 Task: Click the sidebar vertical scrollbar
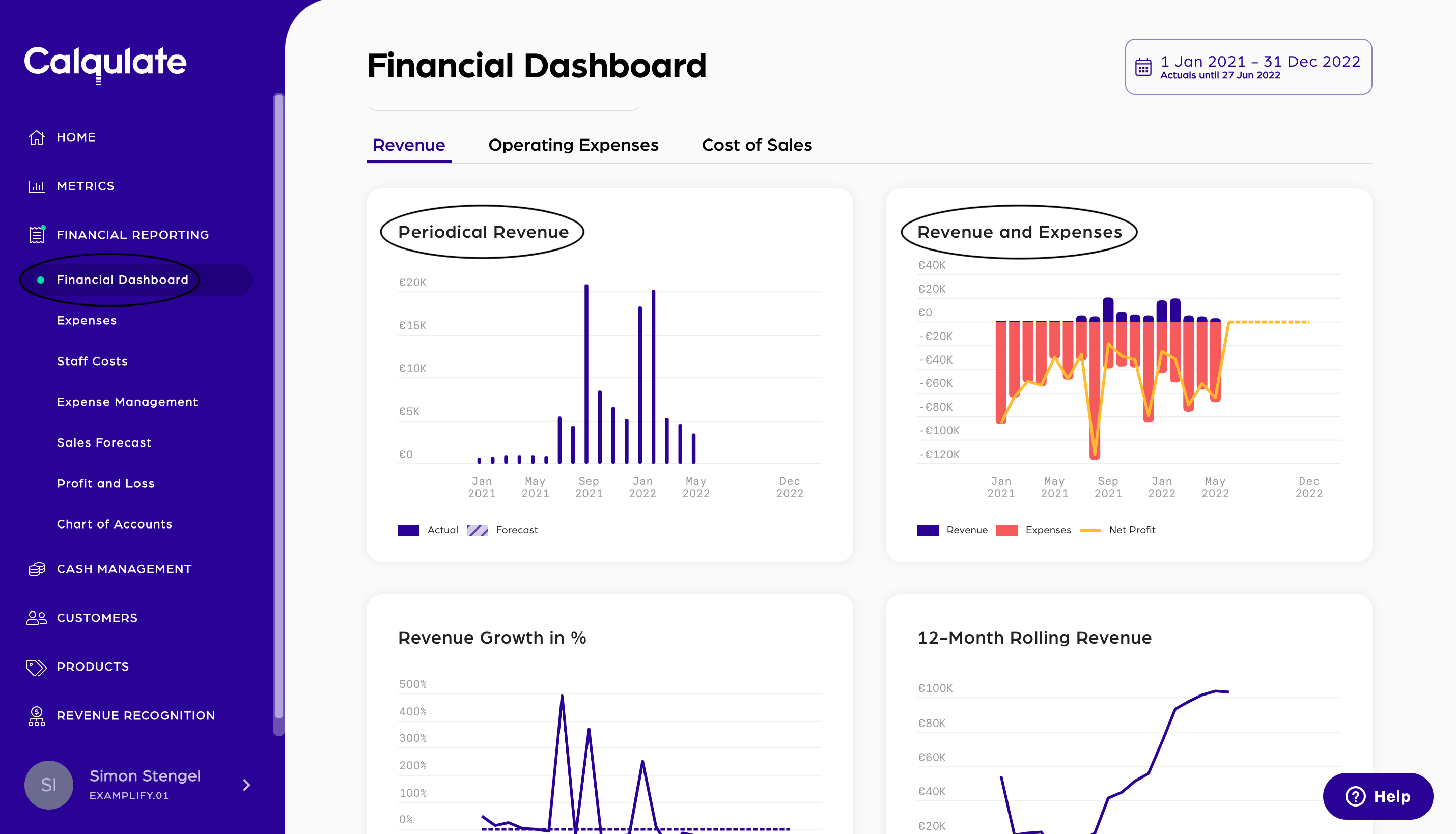(279, 401)
